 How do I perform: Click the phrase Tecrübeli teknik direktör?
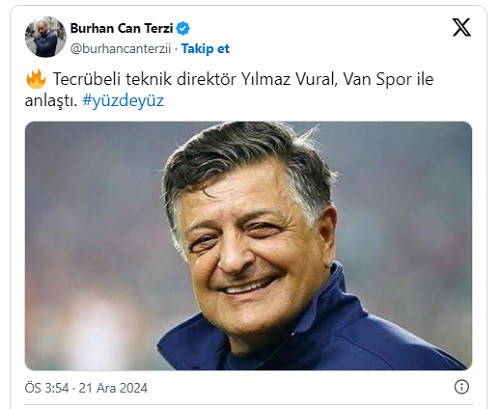pyautogui.click(x=144, y=79)
